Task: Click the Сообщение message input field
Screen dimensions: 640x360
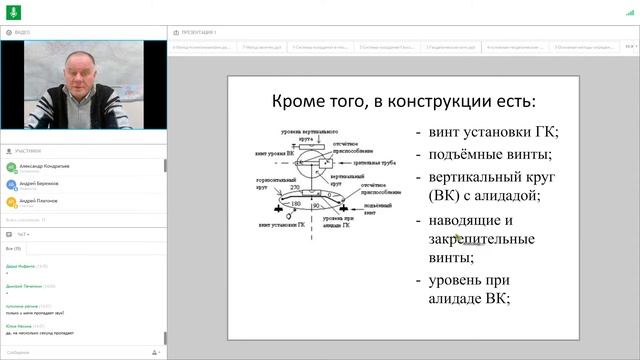Action: (76, 352)
